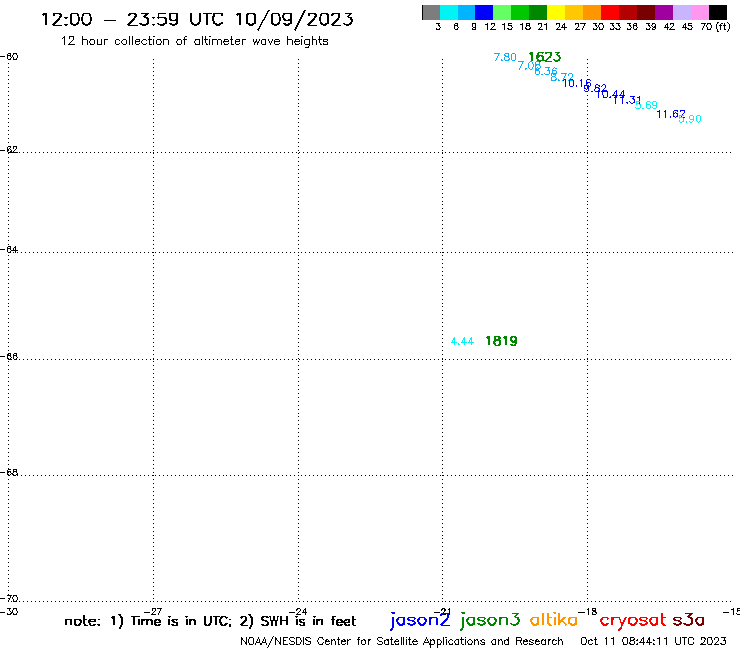The height and width of the screenshot is (650, 740).
Task: Click the black swatch ending the color scale
Action: click(x=718, y=12)
